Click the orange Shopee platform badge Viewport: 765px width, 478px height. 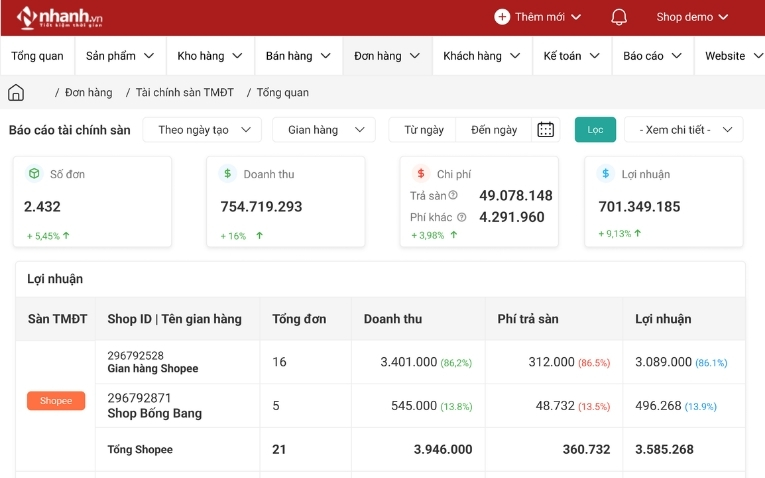[56, 401]
